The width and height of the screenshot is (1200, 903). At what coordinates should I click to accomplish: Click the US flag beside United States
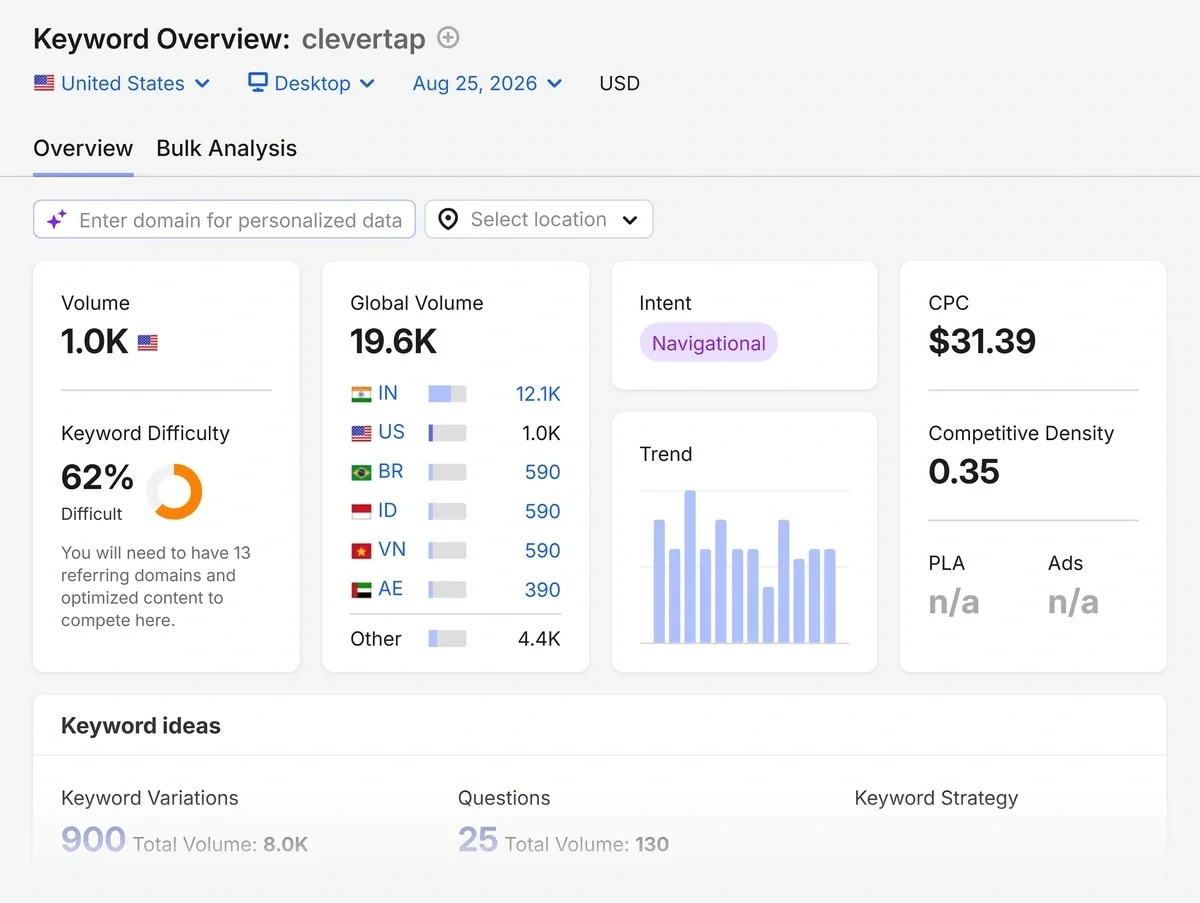coord(44,84)
